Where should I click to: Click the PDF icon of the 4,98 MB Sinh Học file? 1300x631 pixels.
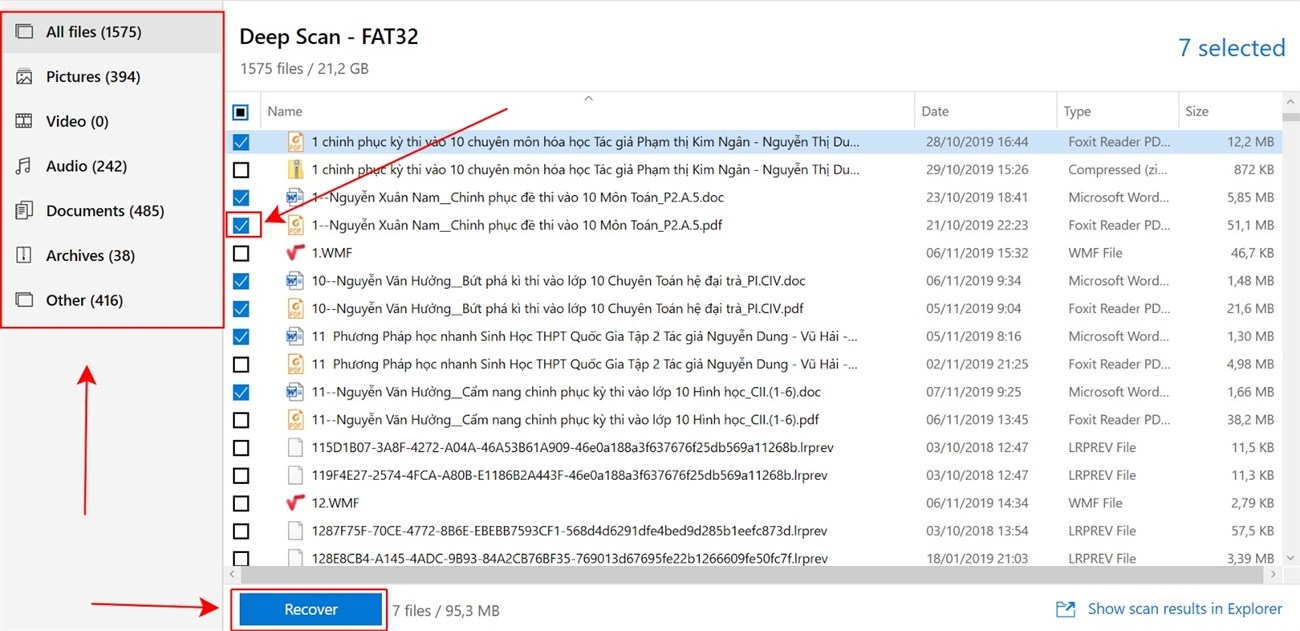pos(295,364)
